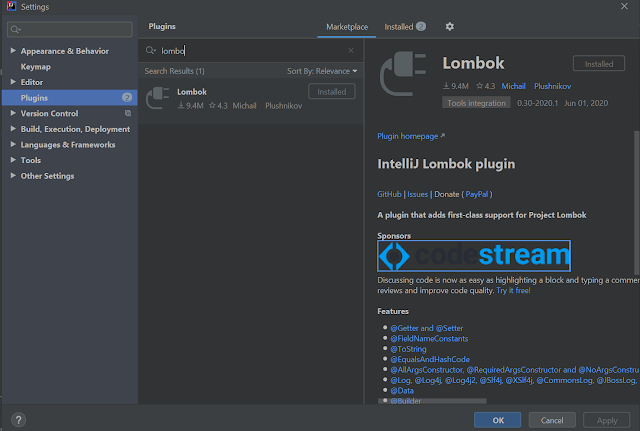Click the Cancel button
Screen dimensions: 640x431
point(552,420)
